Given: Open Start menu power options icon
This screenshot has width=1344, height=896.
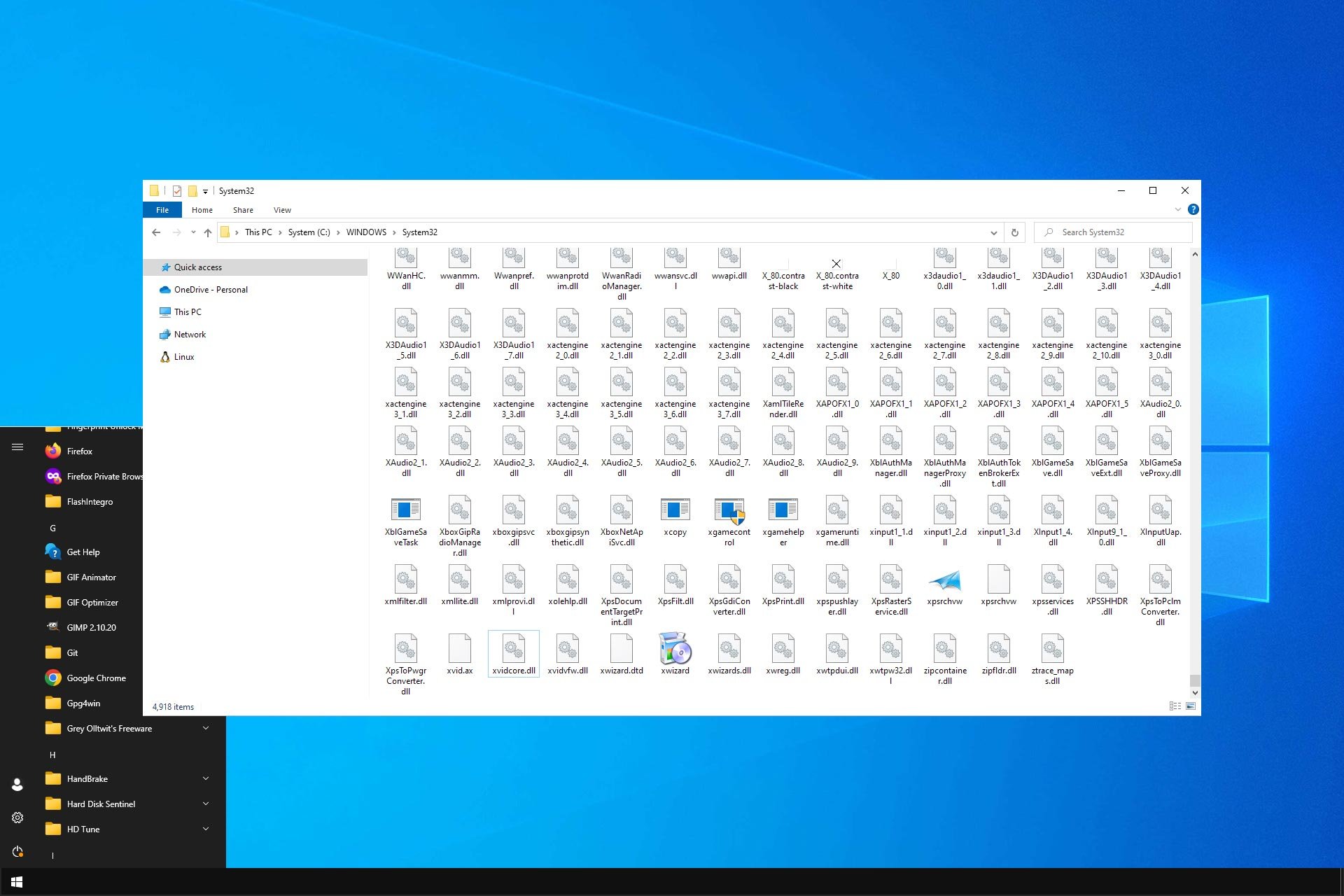Looking at the screenshot, I should [x=17, y=851].
